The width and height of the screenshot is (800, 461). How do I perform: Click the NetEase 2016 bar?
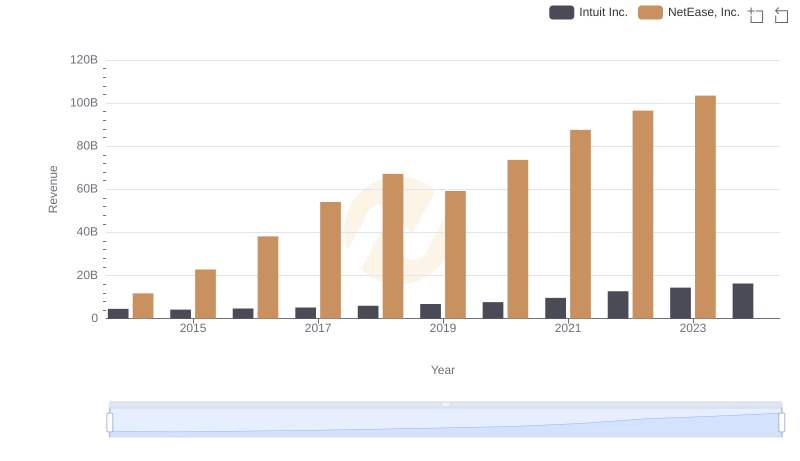[268, 277]
